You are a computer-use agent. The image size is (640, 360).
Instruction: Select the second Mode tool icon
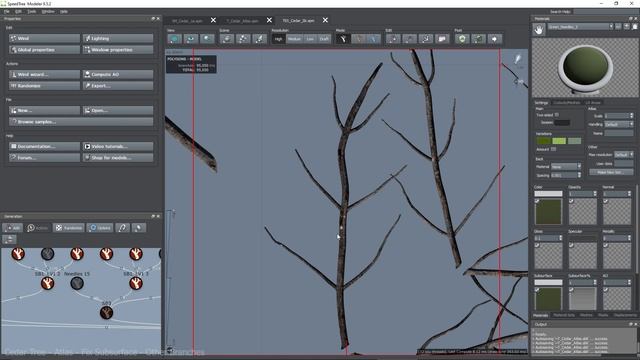click(x=358, y=39)
